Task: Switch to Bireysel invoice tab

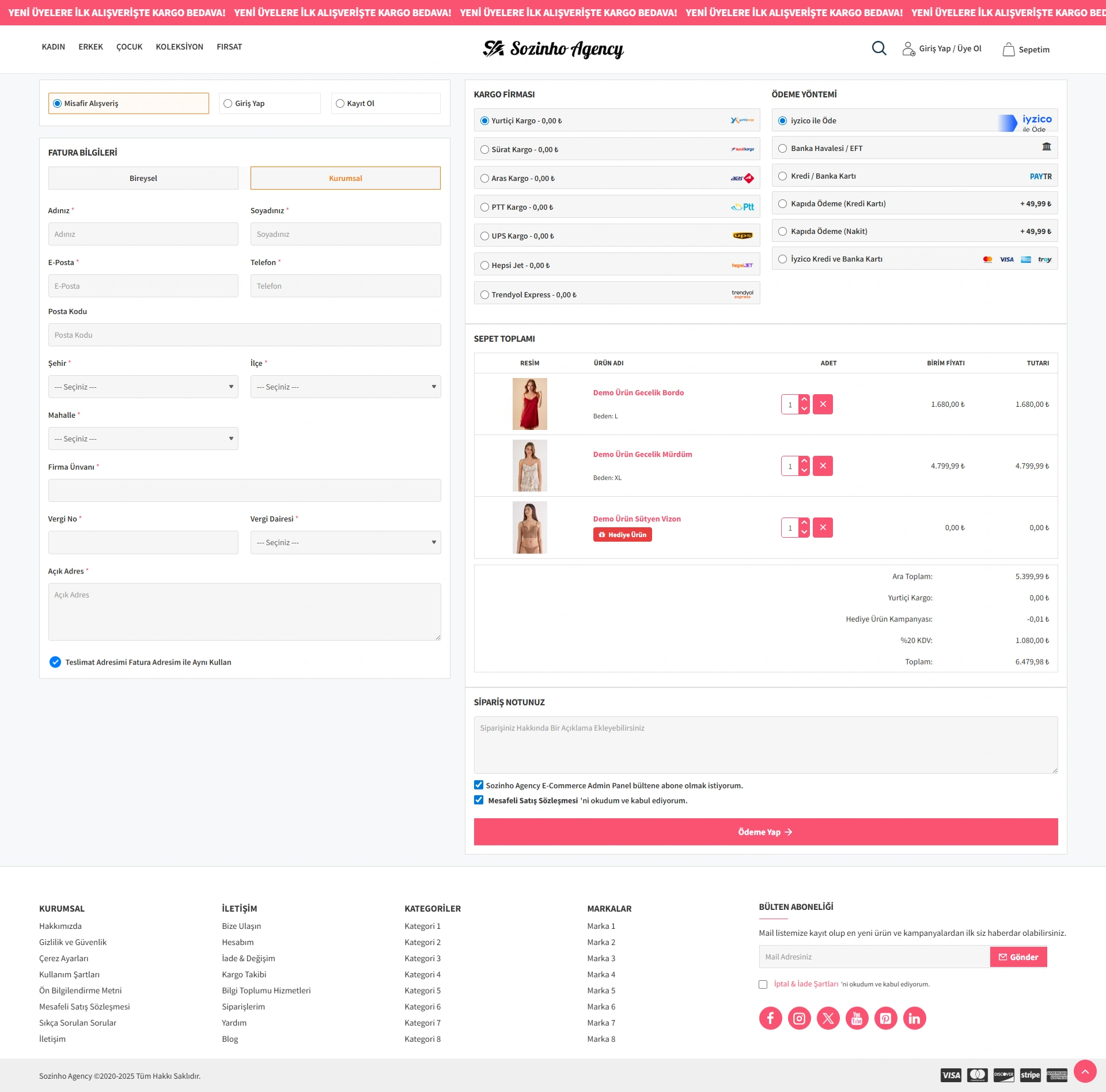Action: 143,178
